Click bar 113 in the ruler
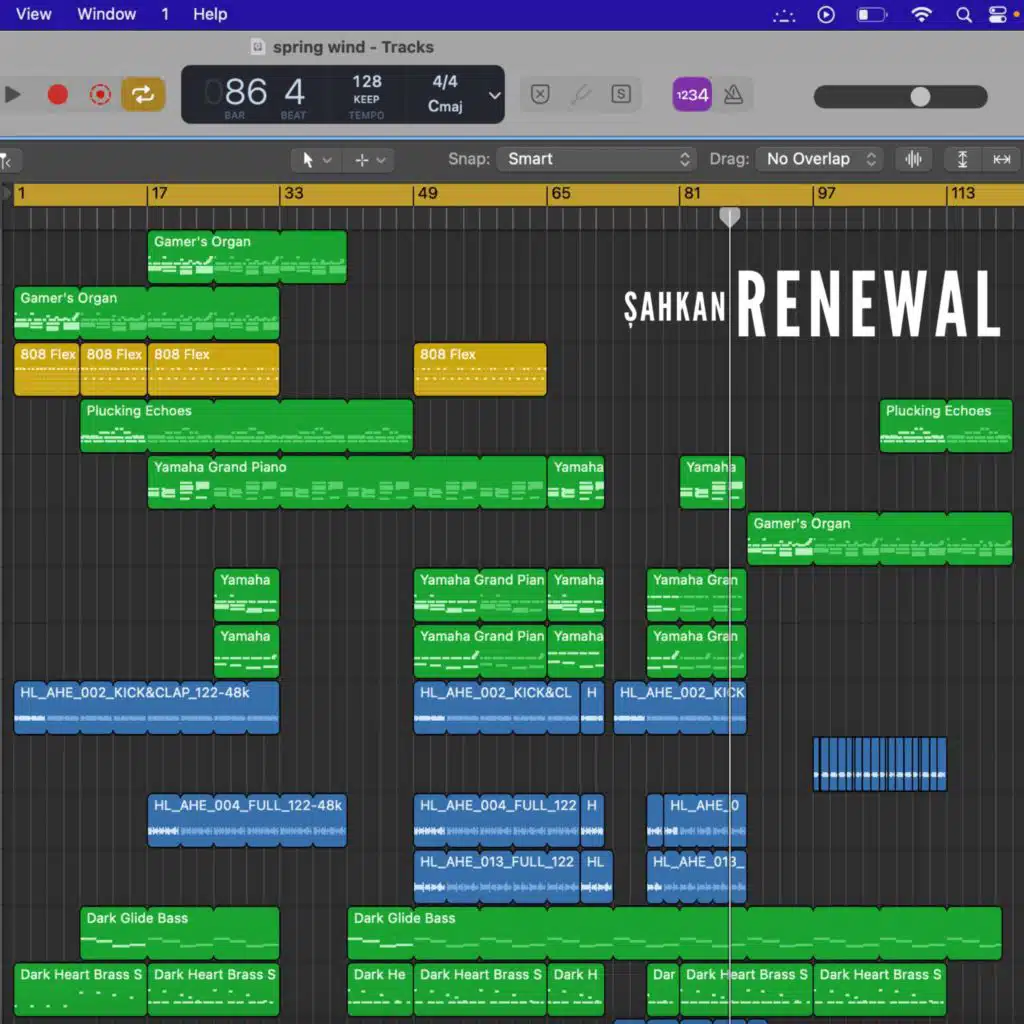This screenshot has width=1024, height=1024. [963, 193]
